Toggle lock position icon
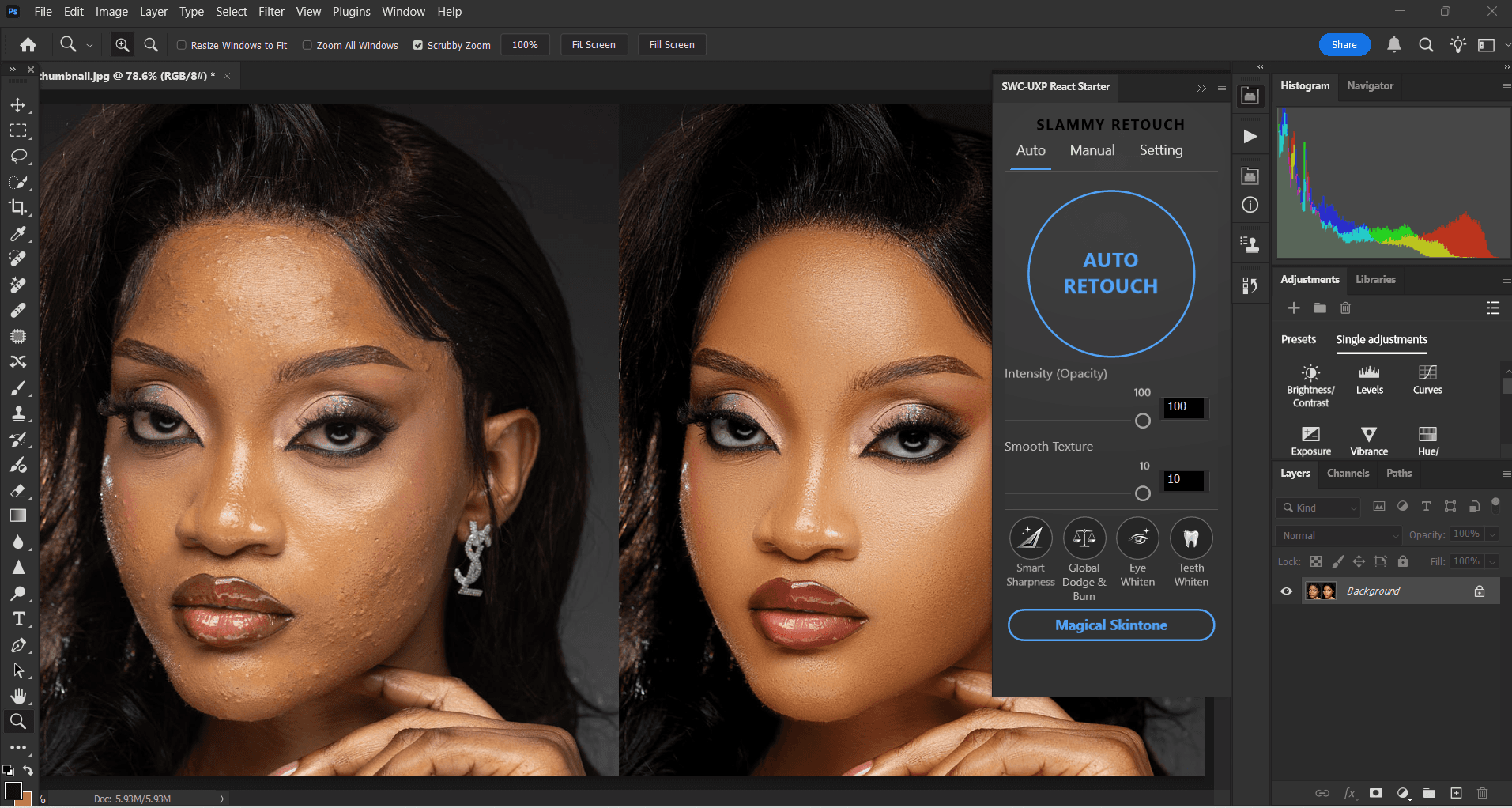This screenshot has width=1512, height=808. click(x=1359, y=561)
